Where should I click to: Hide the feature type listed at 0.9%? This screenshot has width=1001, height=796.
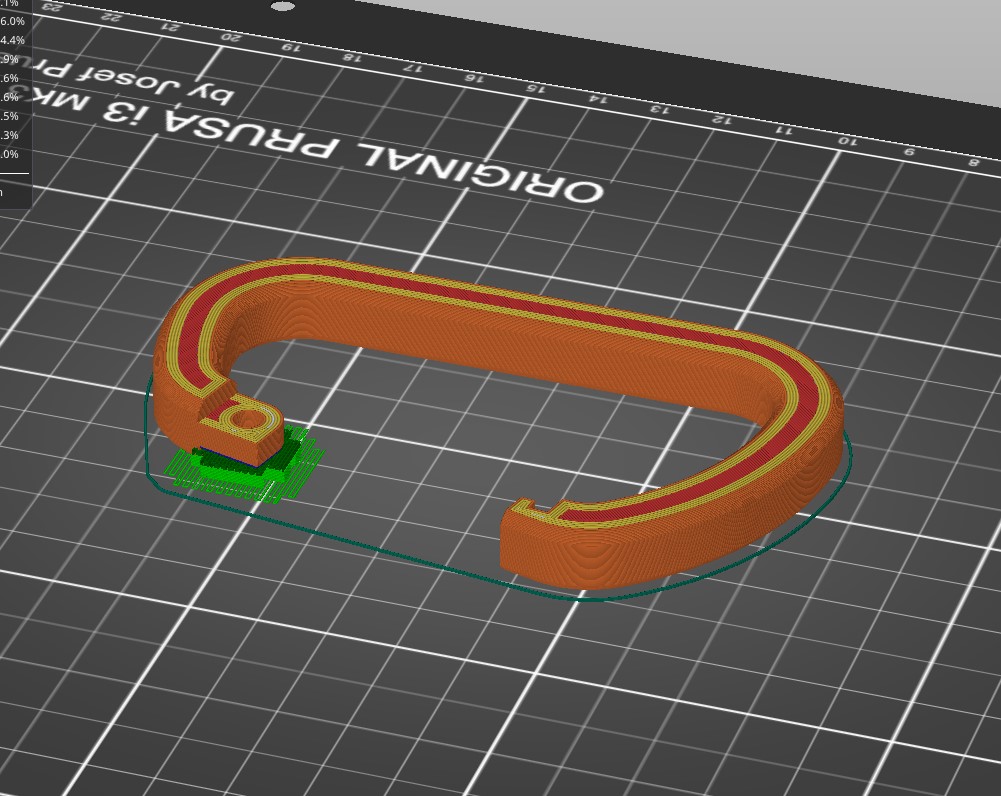coord(15,60)
